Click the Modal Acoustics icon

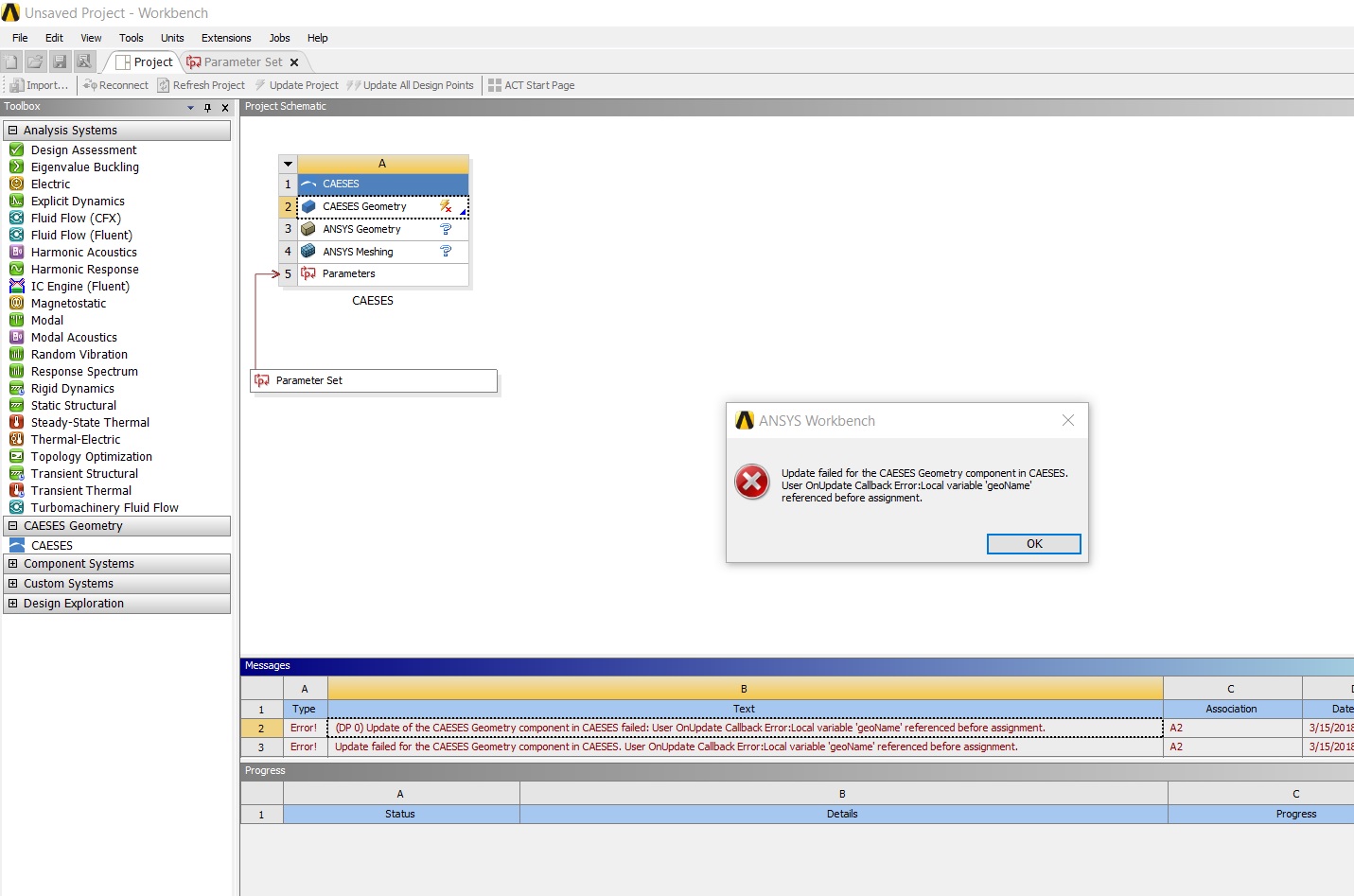(16, 337)
